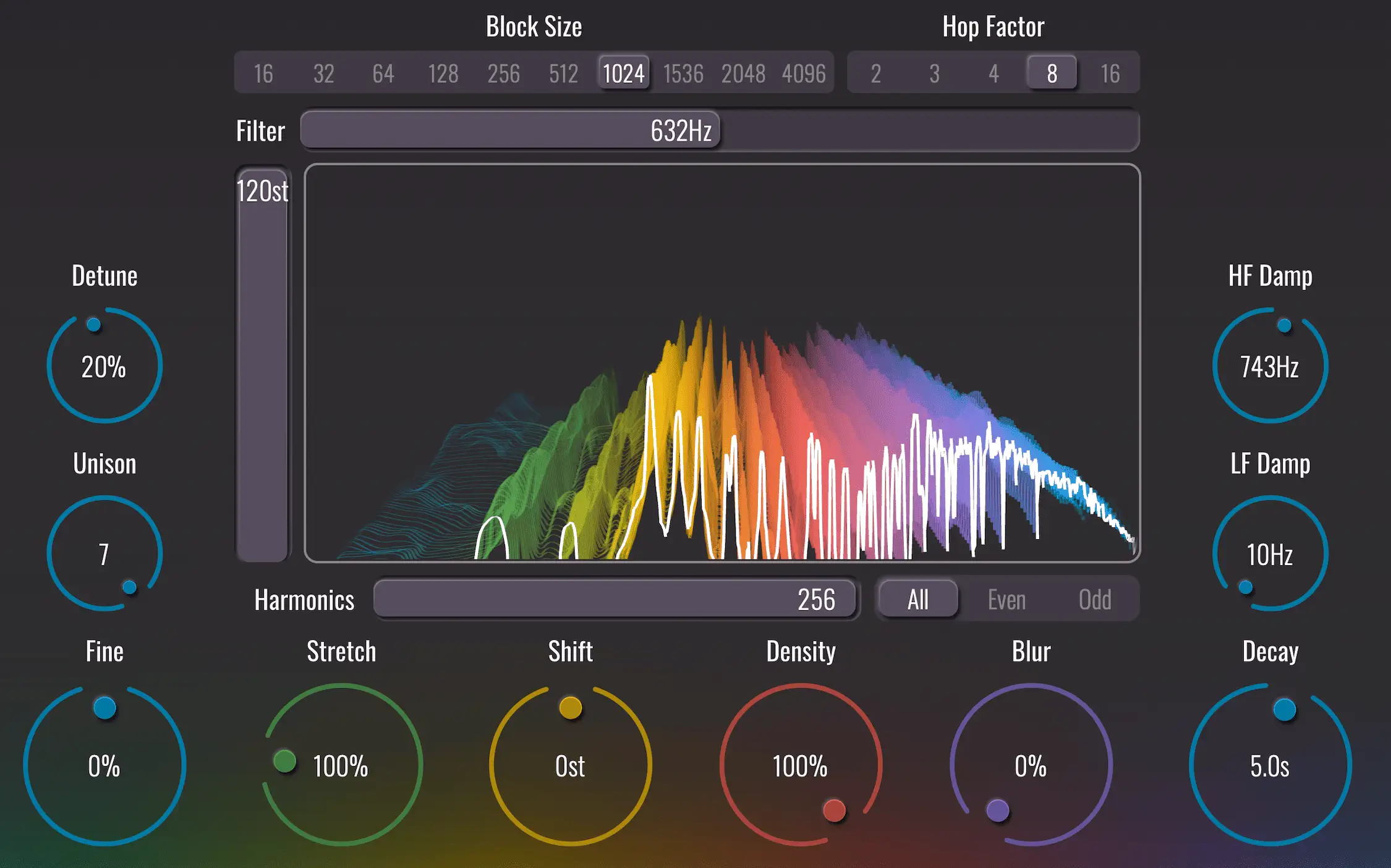Screen dimensions: 1391x868
Task: Set hop factor to 4
Action: click(x=993, y=74)
